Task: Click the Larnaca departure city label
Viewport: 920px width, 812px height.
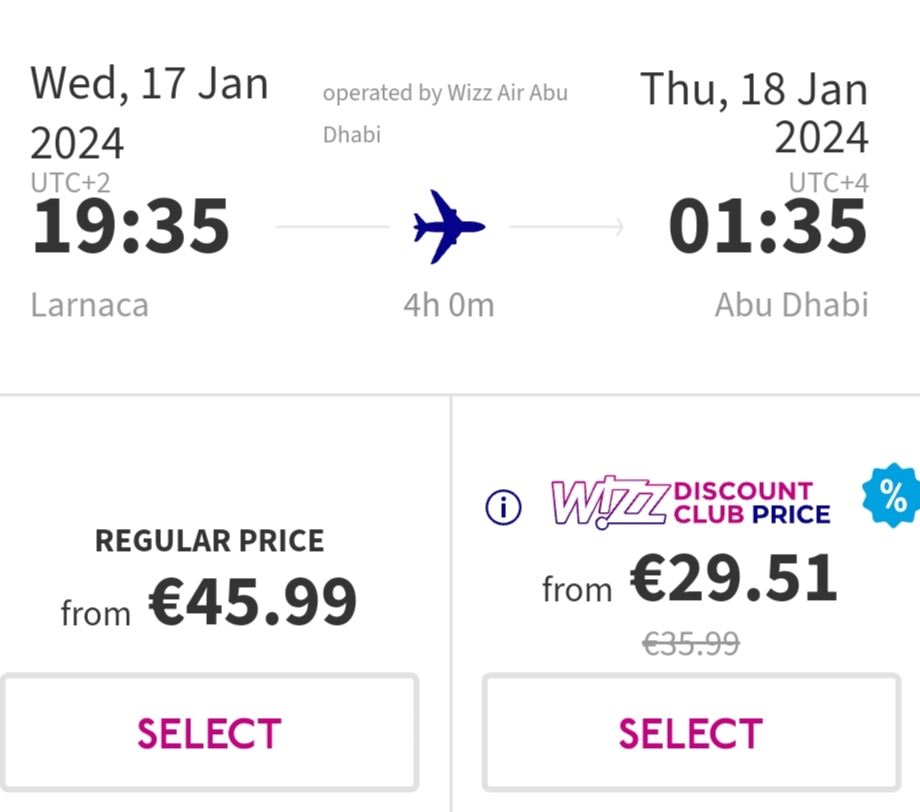Action: [x=90, y=305]
